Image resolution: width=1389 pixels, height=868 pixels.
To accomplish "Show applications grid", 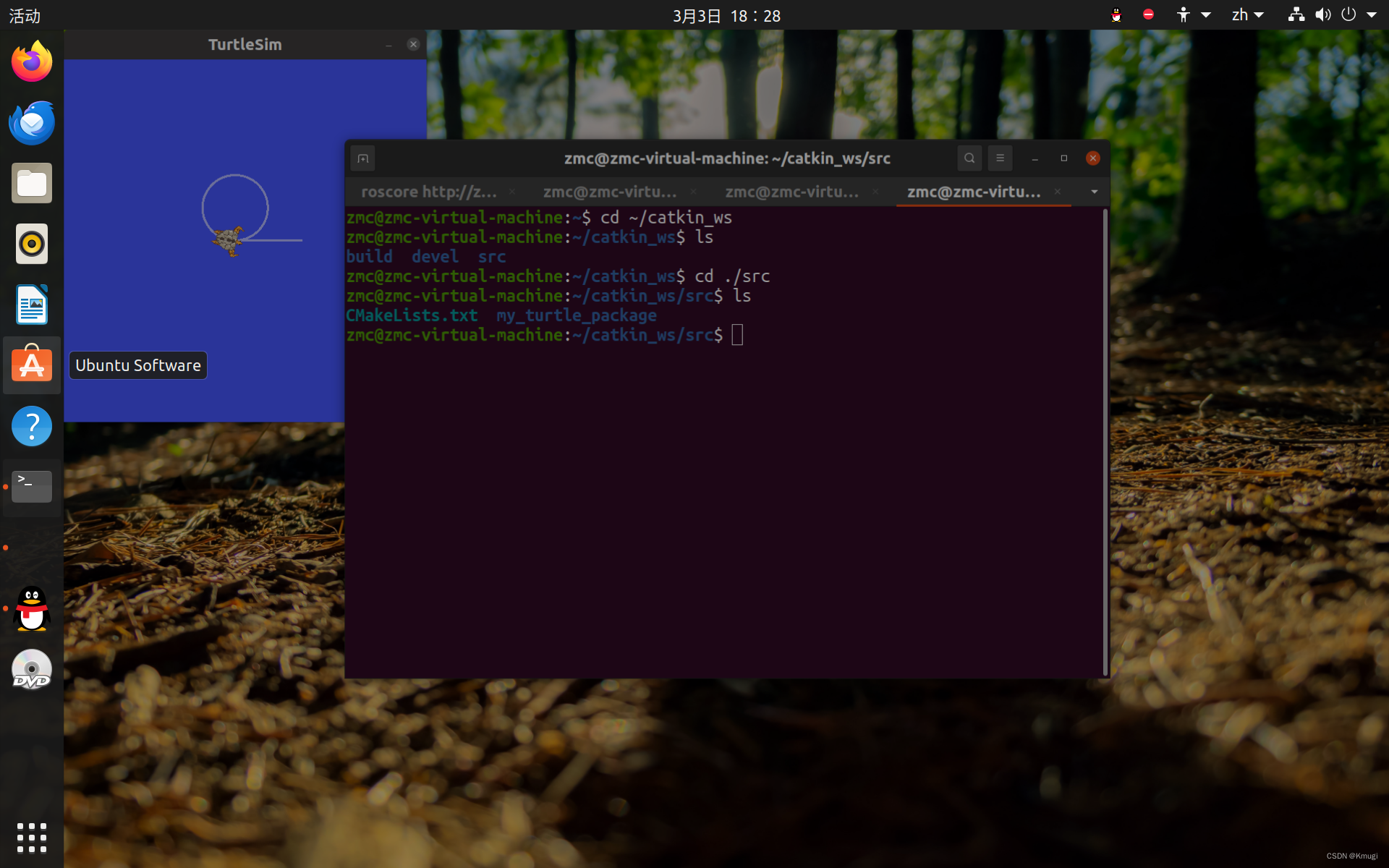I will click(32, 838).
